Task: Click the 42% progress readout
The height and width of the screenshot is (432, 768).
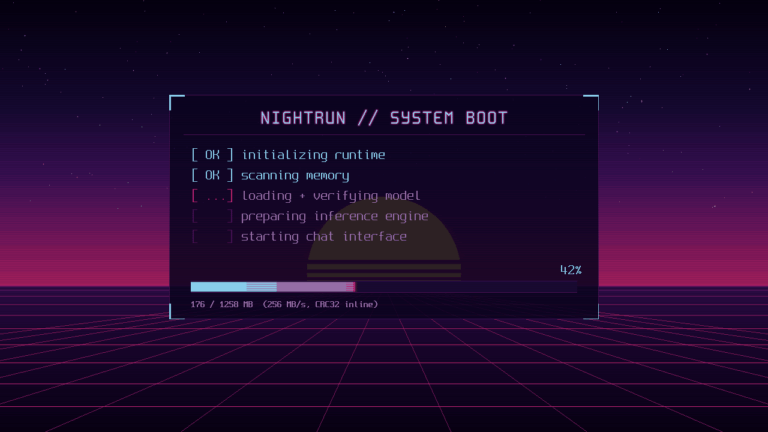Action: tap(571, 270)
